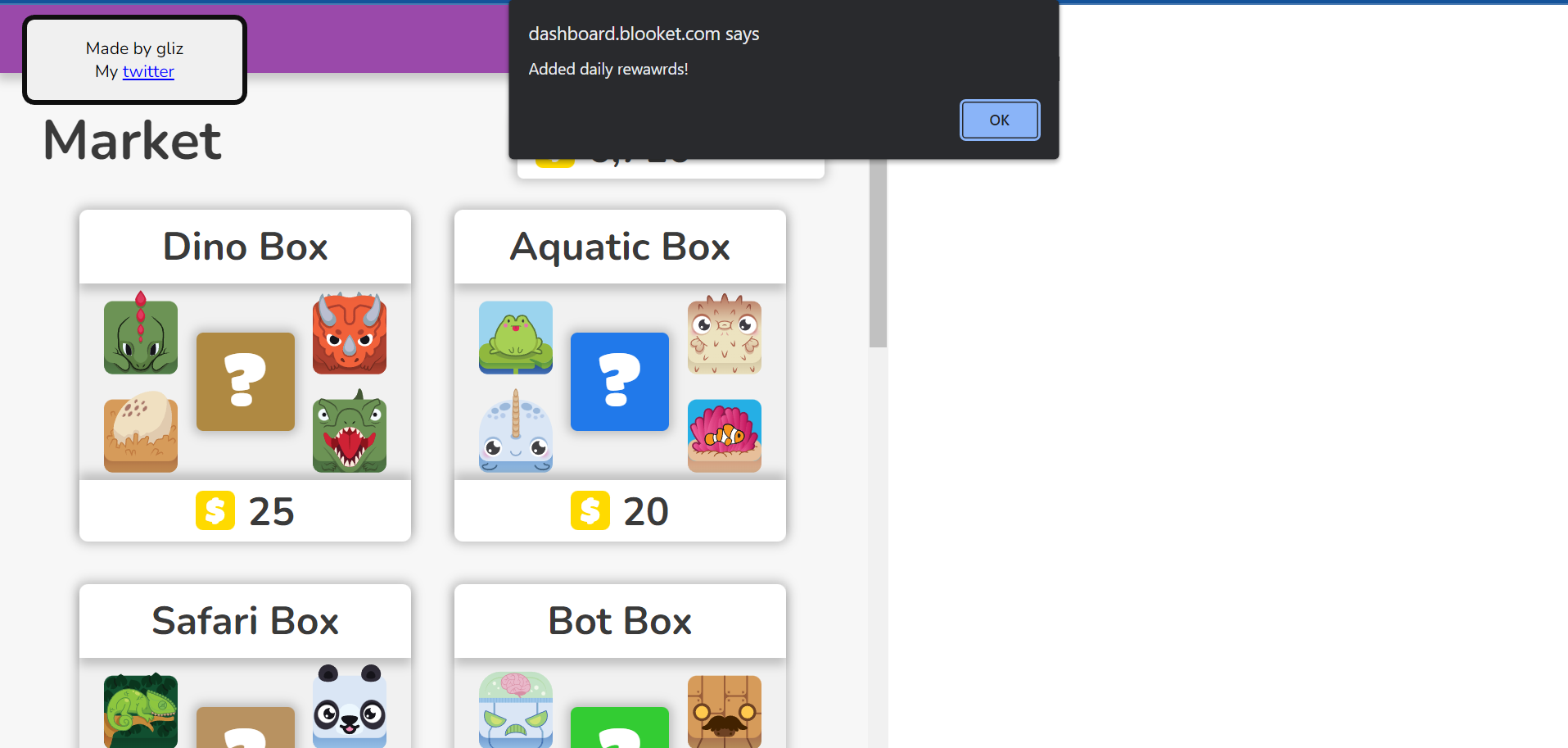The width and height of the screenshot is (1568, 748).
Task: Click the clownfish anemone blook icon
Action: 724,435
